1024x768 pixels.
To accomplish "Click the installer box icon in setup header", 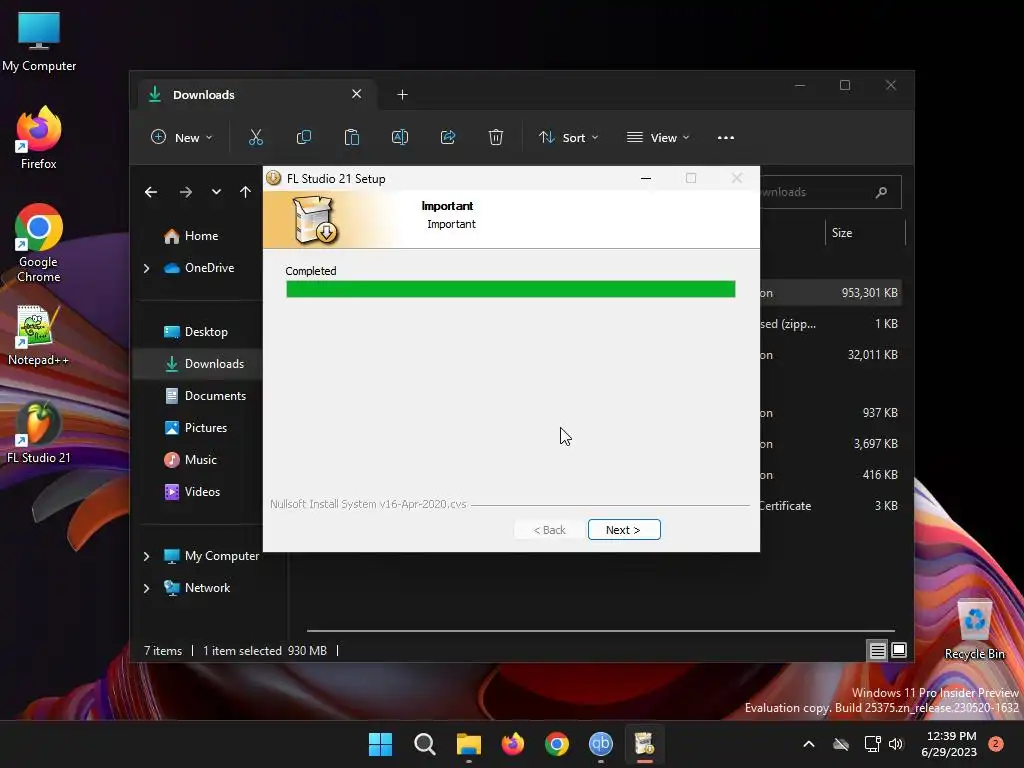I will (315, 220).
